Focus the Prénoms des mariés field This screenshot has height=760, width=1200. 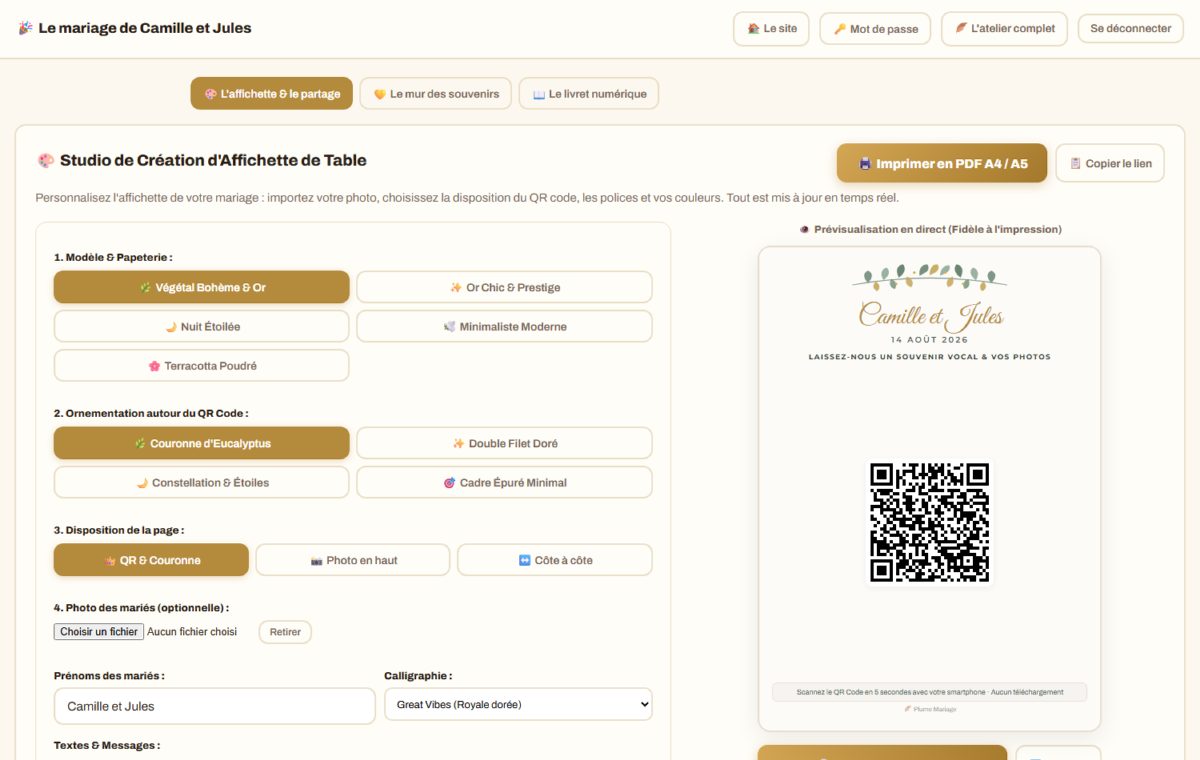pos(215,706)
